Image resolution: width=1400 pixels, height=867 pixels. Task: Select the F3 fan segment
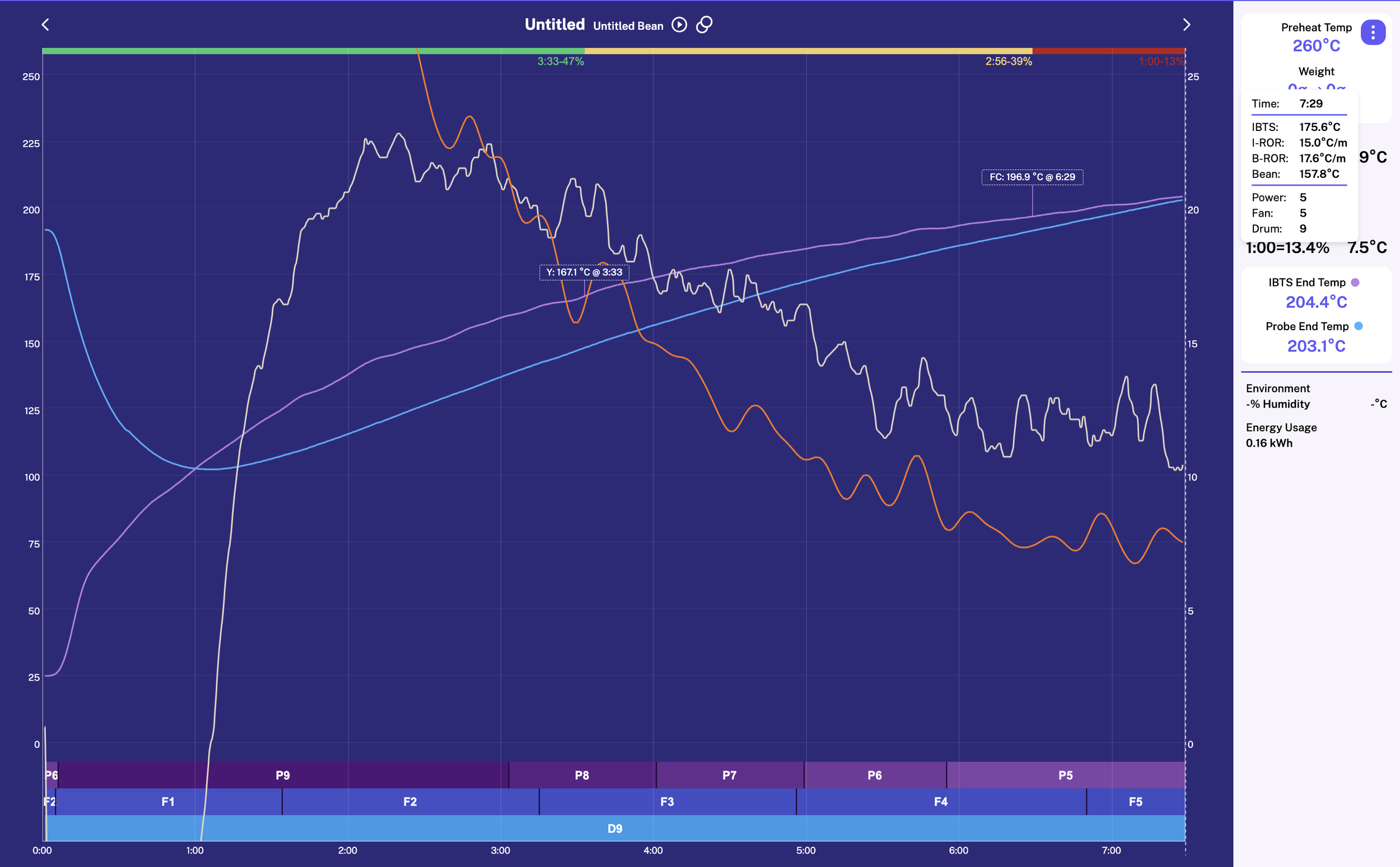(666, 802)
